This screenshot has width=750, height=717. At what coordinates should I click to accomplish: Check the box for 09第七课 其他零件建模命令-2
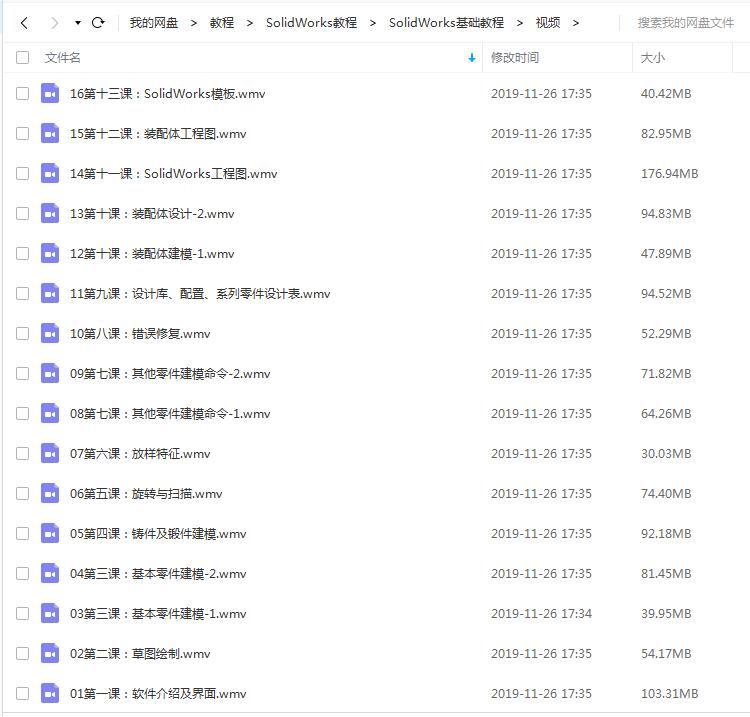[x=22, y=373]
